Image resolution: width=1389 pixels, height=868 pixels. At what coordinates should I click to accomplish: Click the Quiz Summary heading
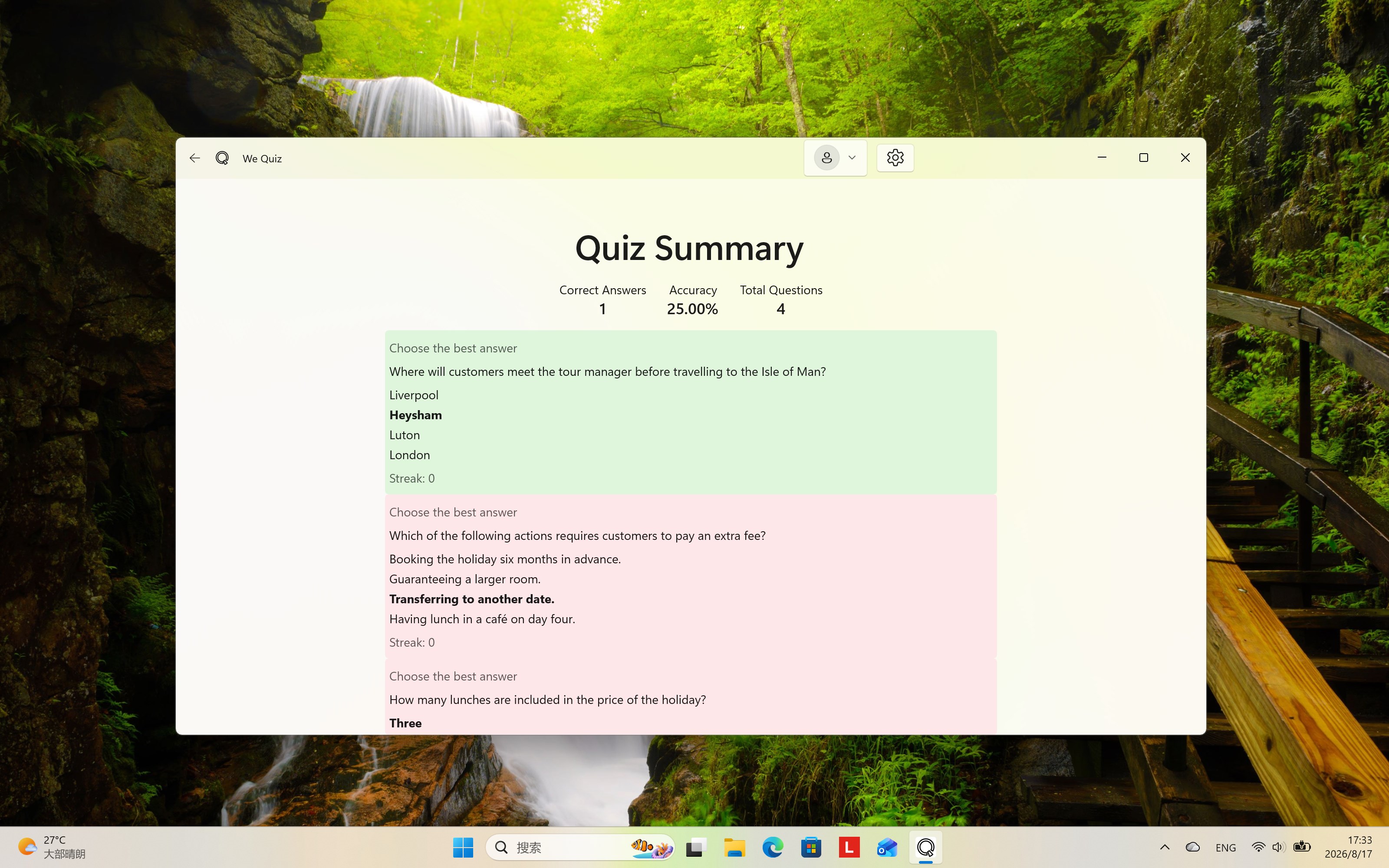point(689,249)
